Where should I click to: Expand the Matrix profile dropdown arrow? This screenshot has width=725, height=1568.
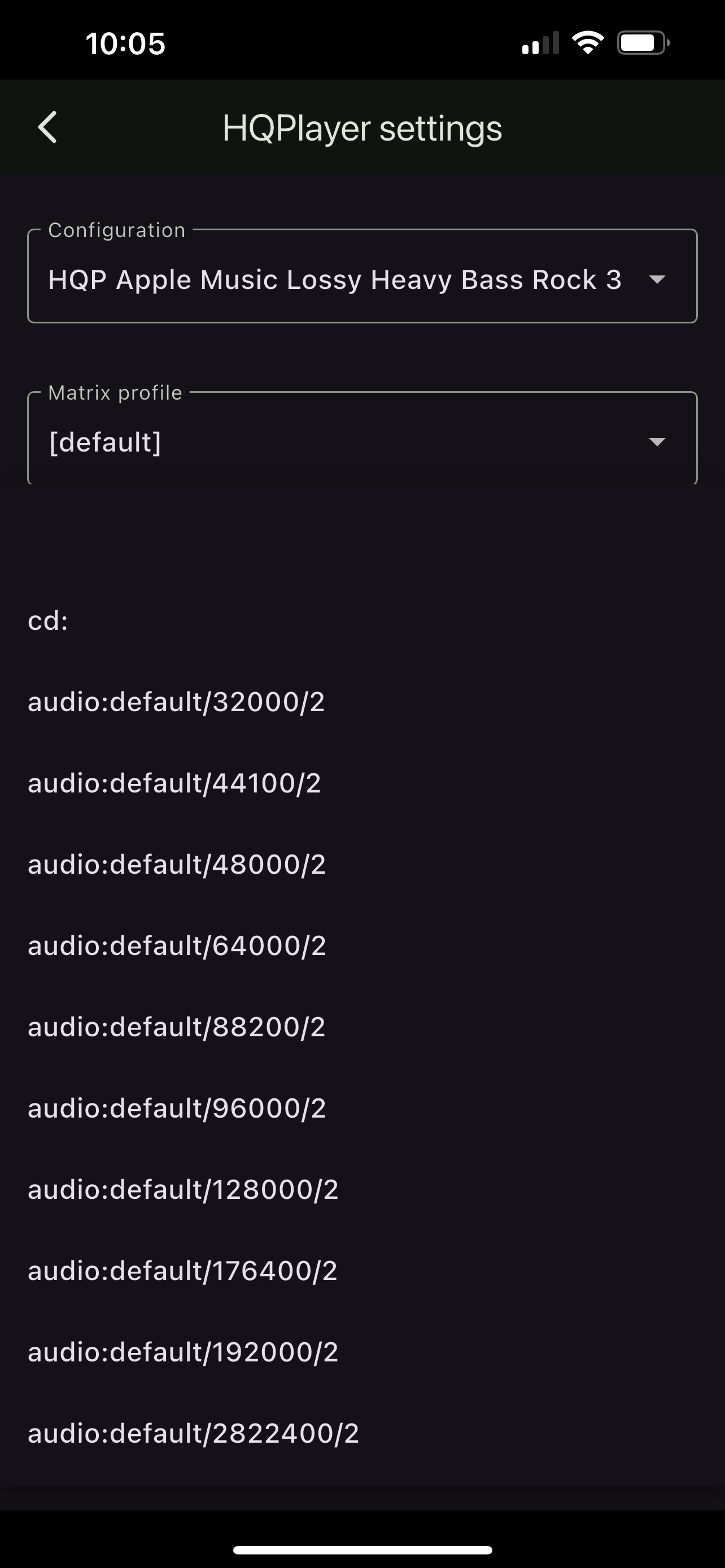[x=657, y=442]
